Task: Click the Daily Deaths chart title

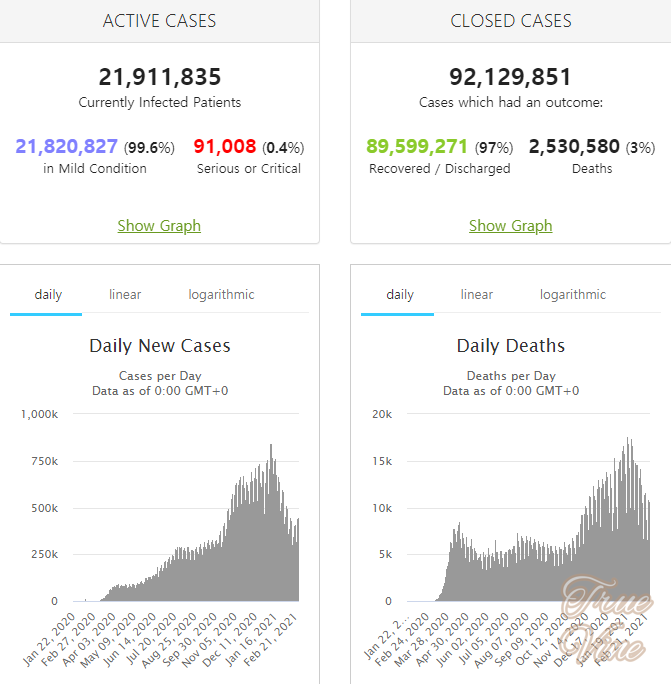Action: pyautogui.click(x=510, y=346)
